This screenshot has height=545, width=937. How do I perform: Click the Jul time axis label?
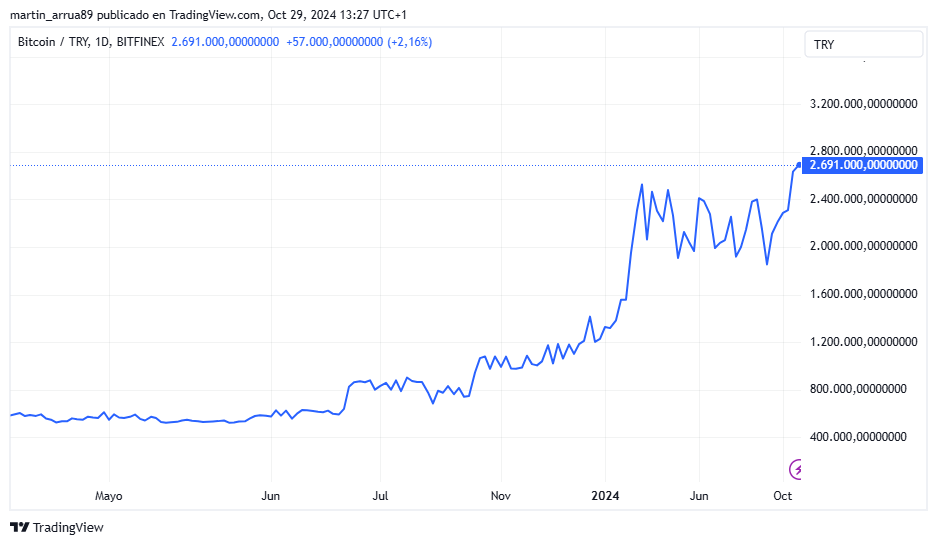380,496
